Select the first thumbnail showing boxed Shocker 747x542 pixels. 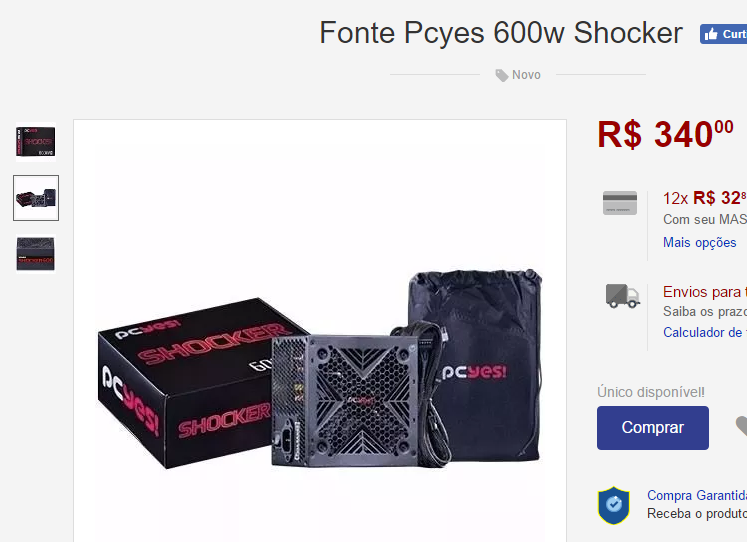pos(36,141)
